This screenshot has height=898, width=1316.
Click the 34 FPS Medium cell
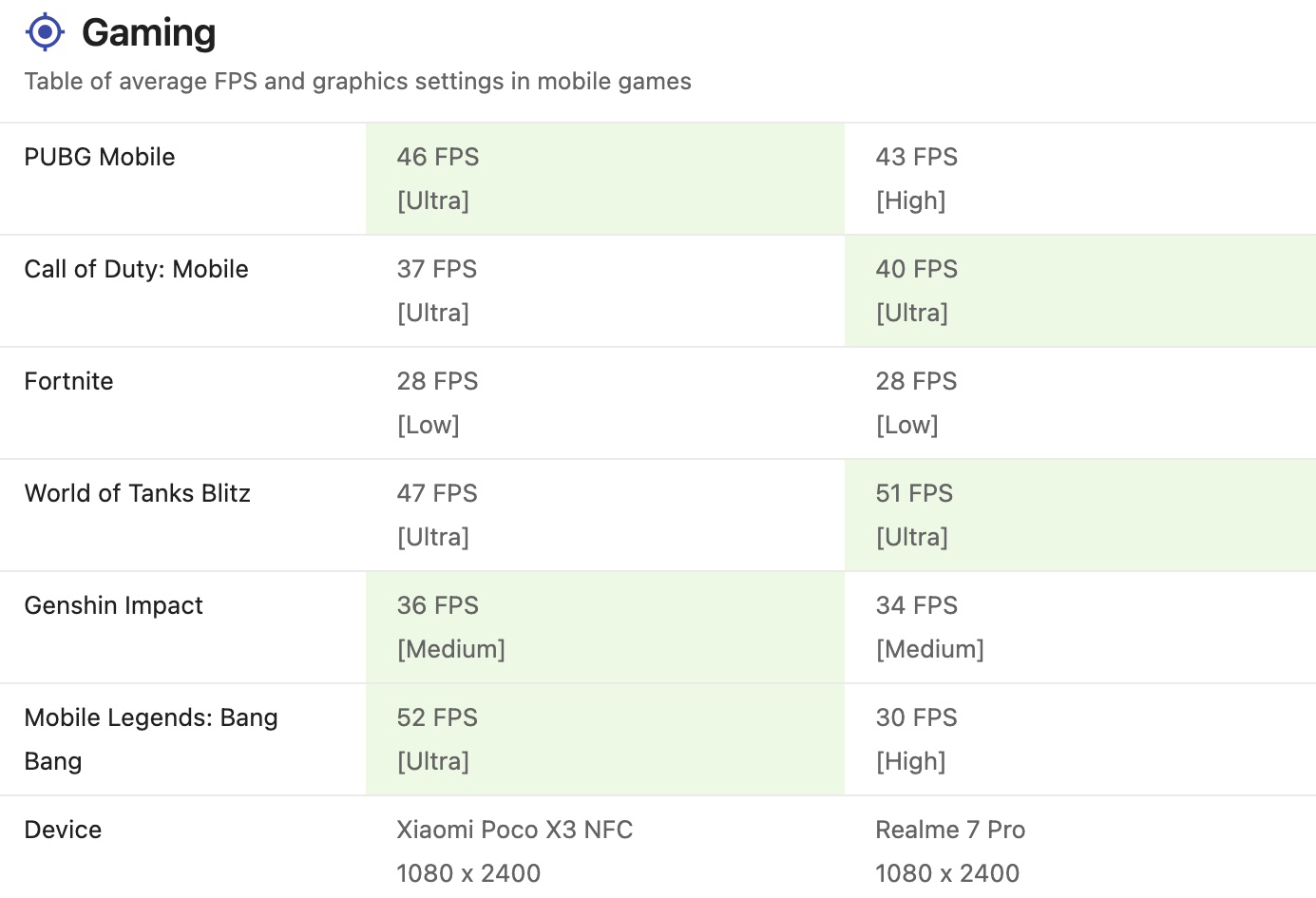[1080, 627]
